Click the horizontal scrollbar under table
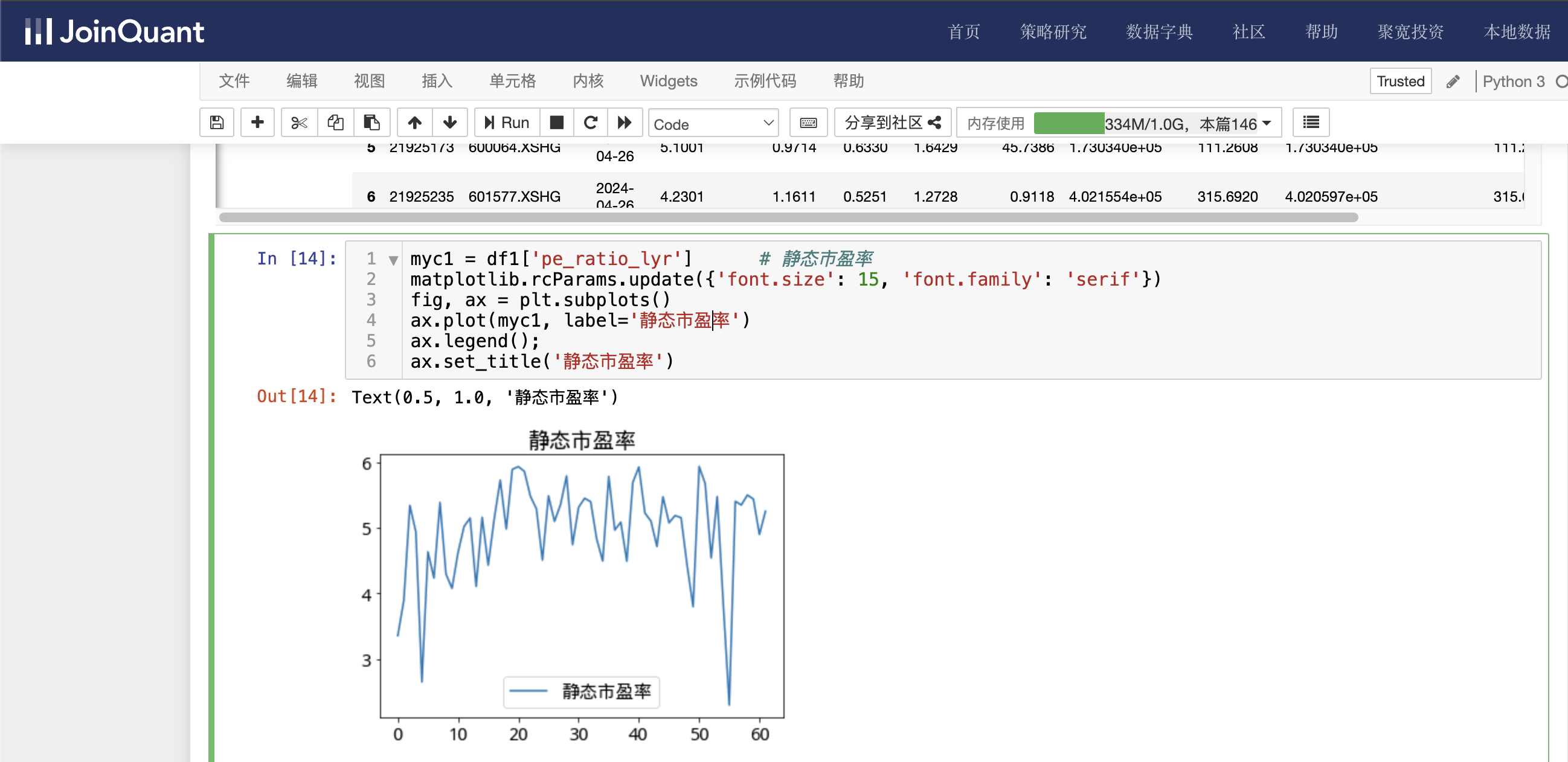 [788, 217]
